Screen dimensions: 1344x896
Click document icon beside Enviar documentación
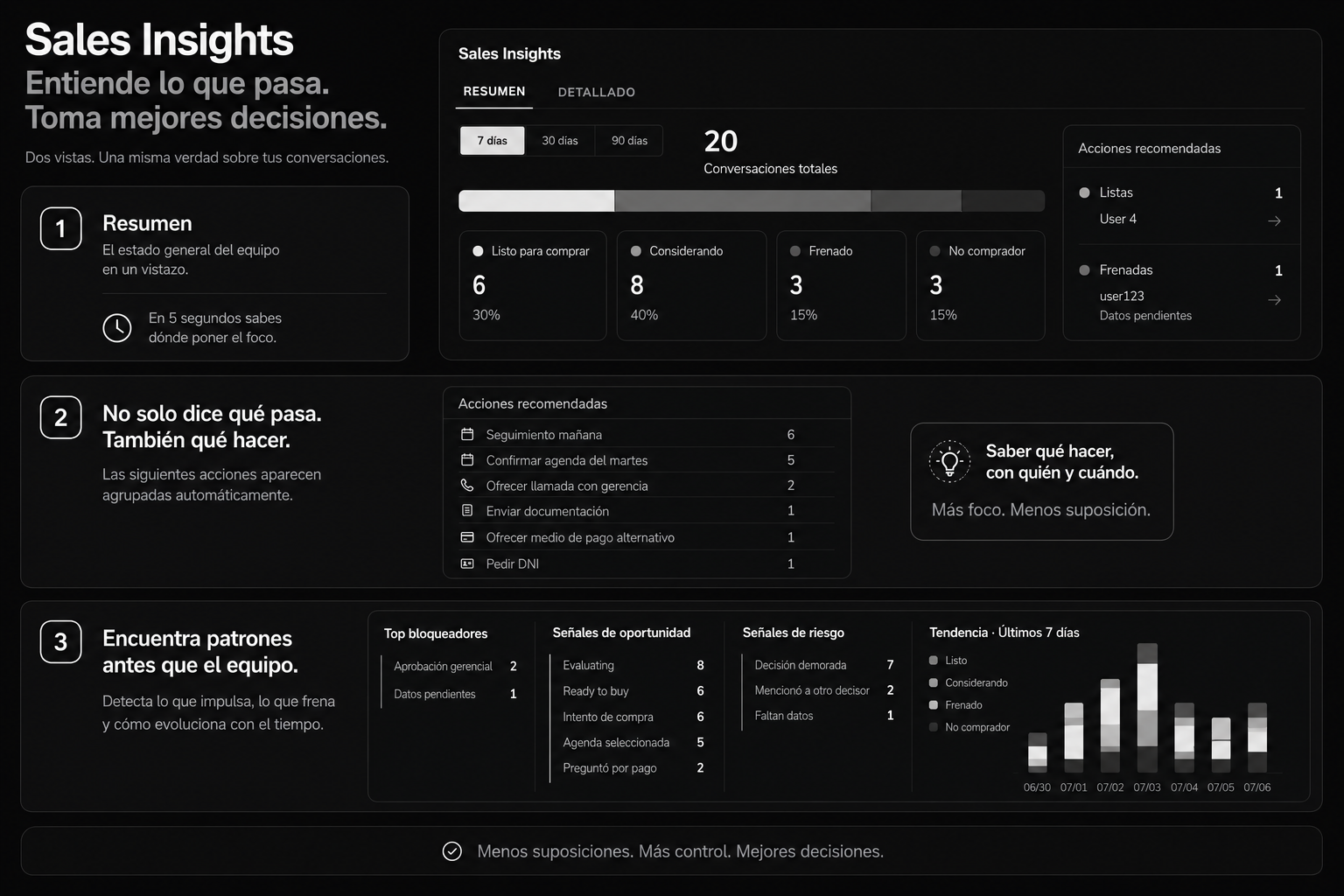[x=467, y=510]
